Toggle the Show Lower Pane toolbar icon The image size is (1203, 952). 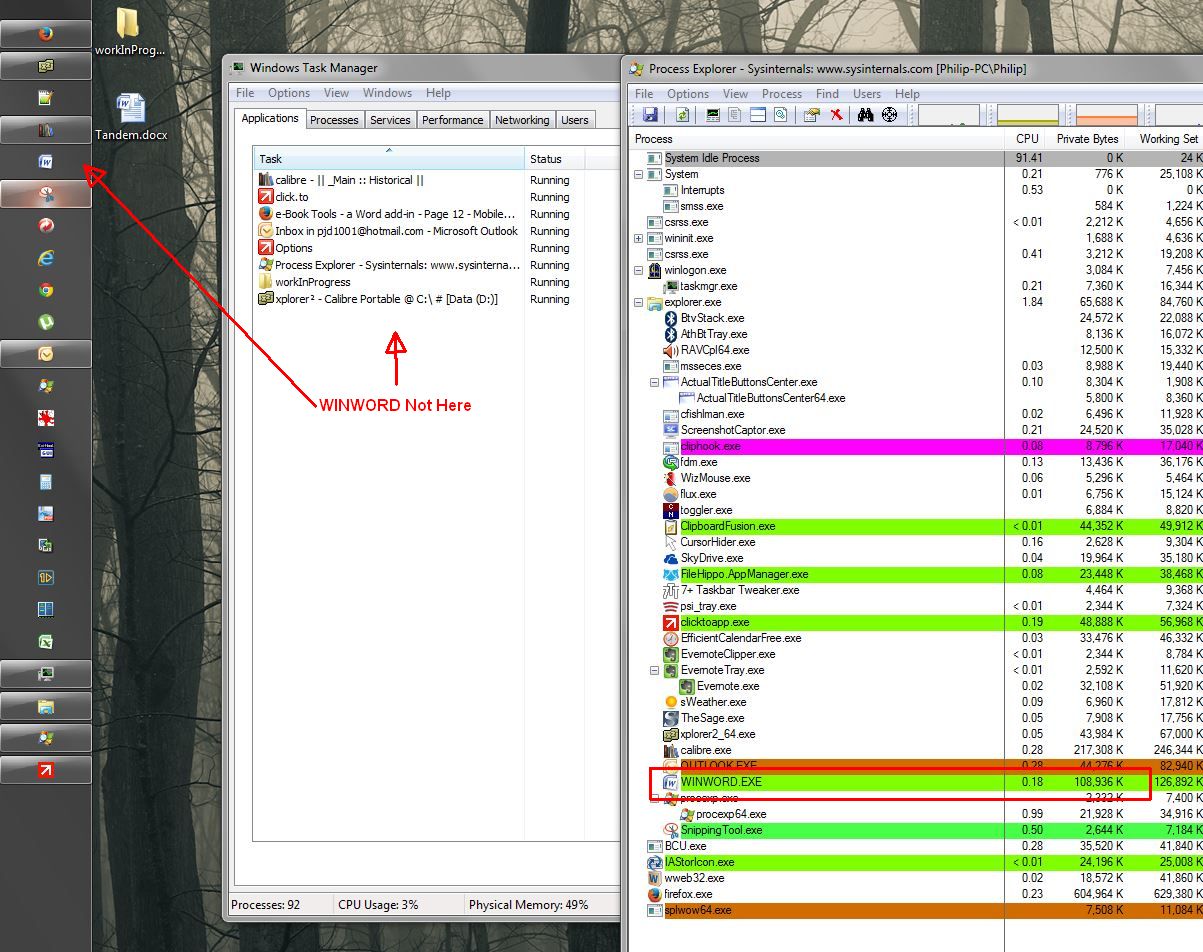757,115
